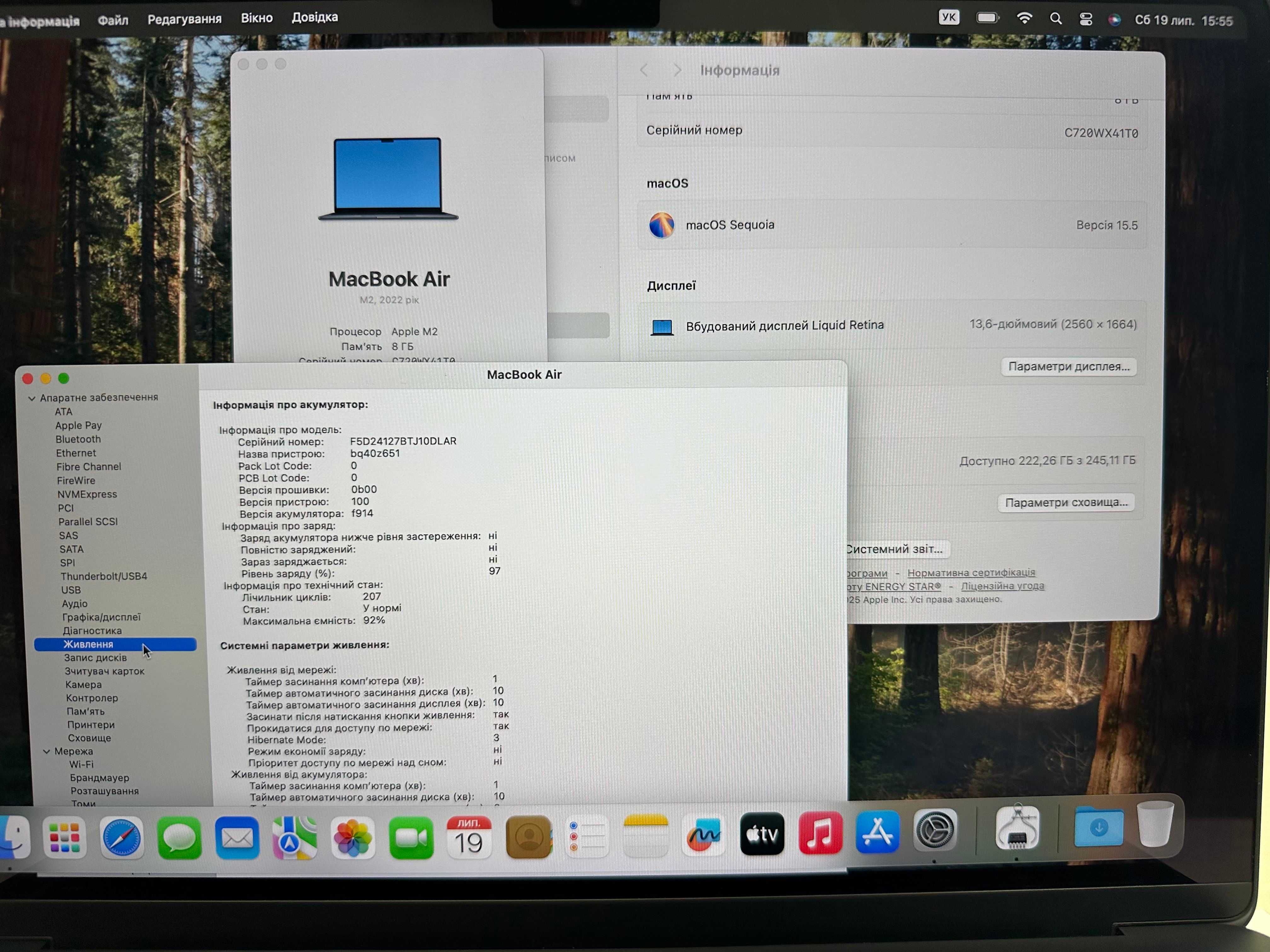Click the УК input source indicator
The height and width of the screenshot is (952, 1270).
949,17
